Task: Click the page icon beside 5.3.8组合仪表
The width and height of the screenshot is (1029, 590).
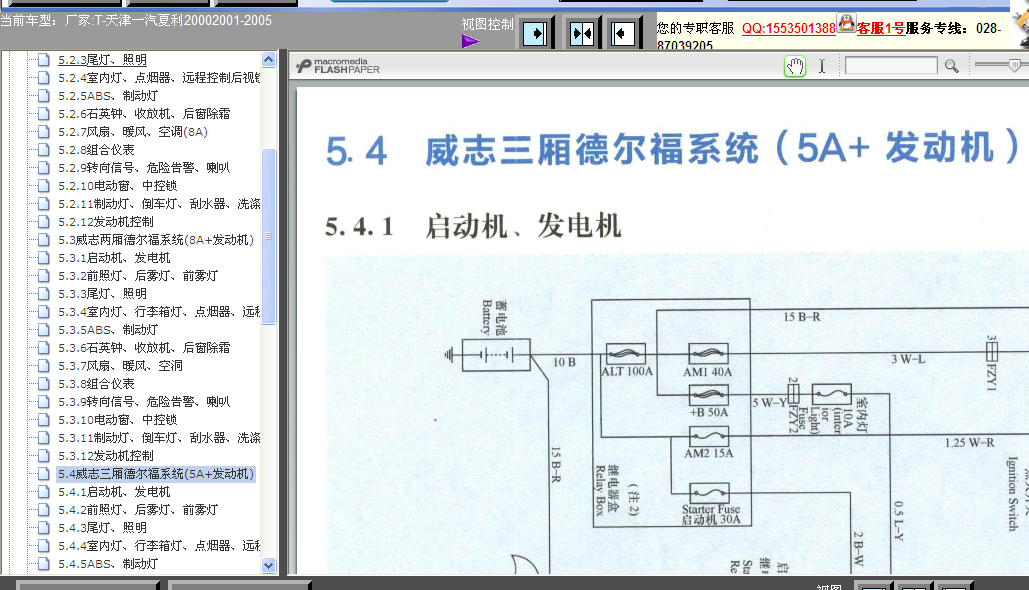Action: pos(44,383)
